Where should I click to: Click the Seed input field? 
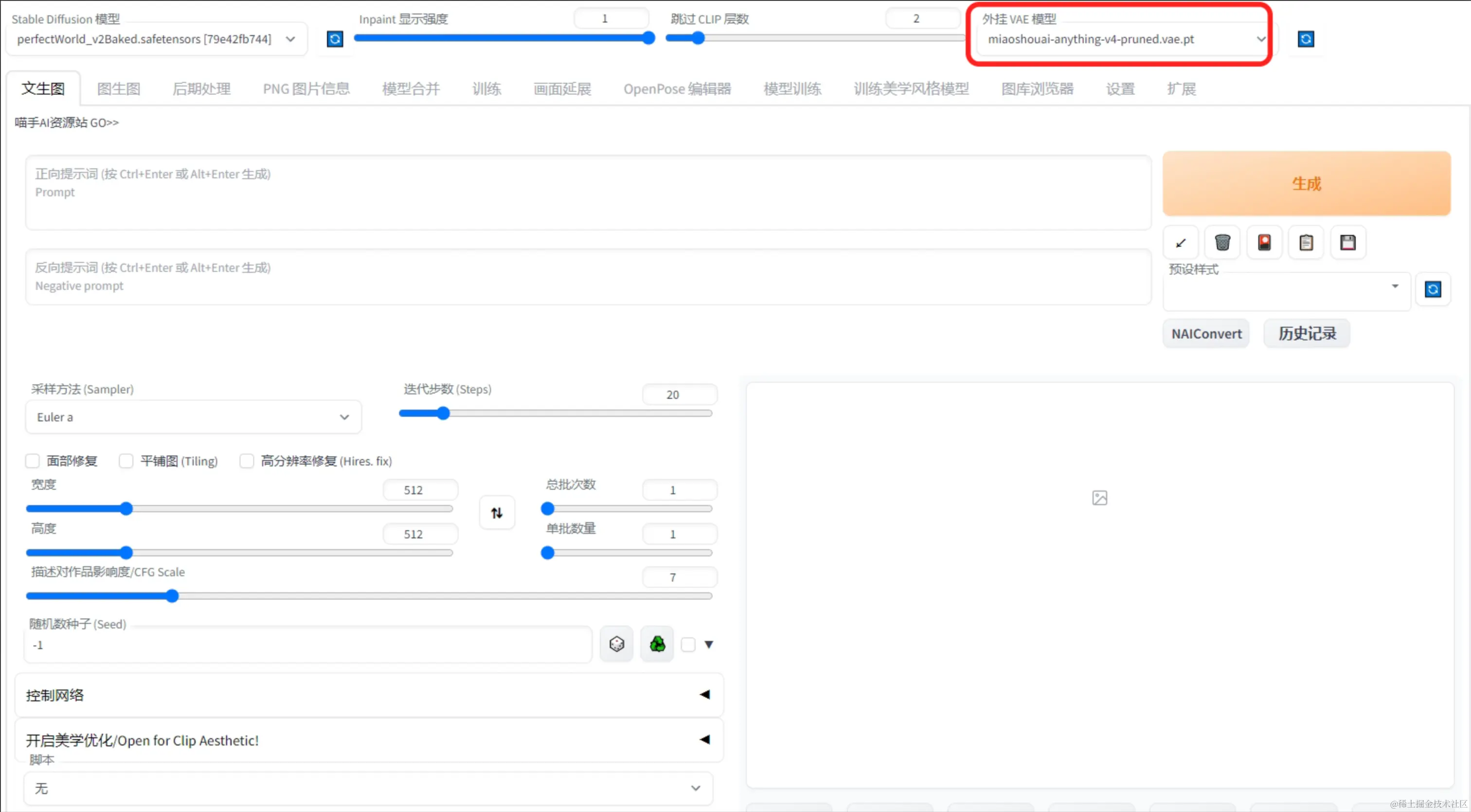(x=308, y=645)
